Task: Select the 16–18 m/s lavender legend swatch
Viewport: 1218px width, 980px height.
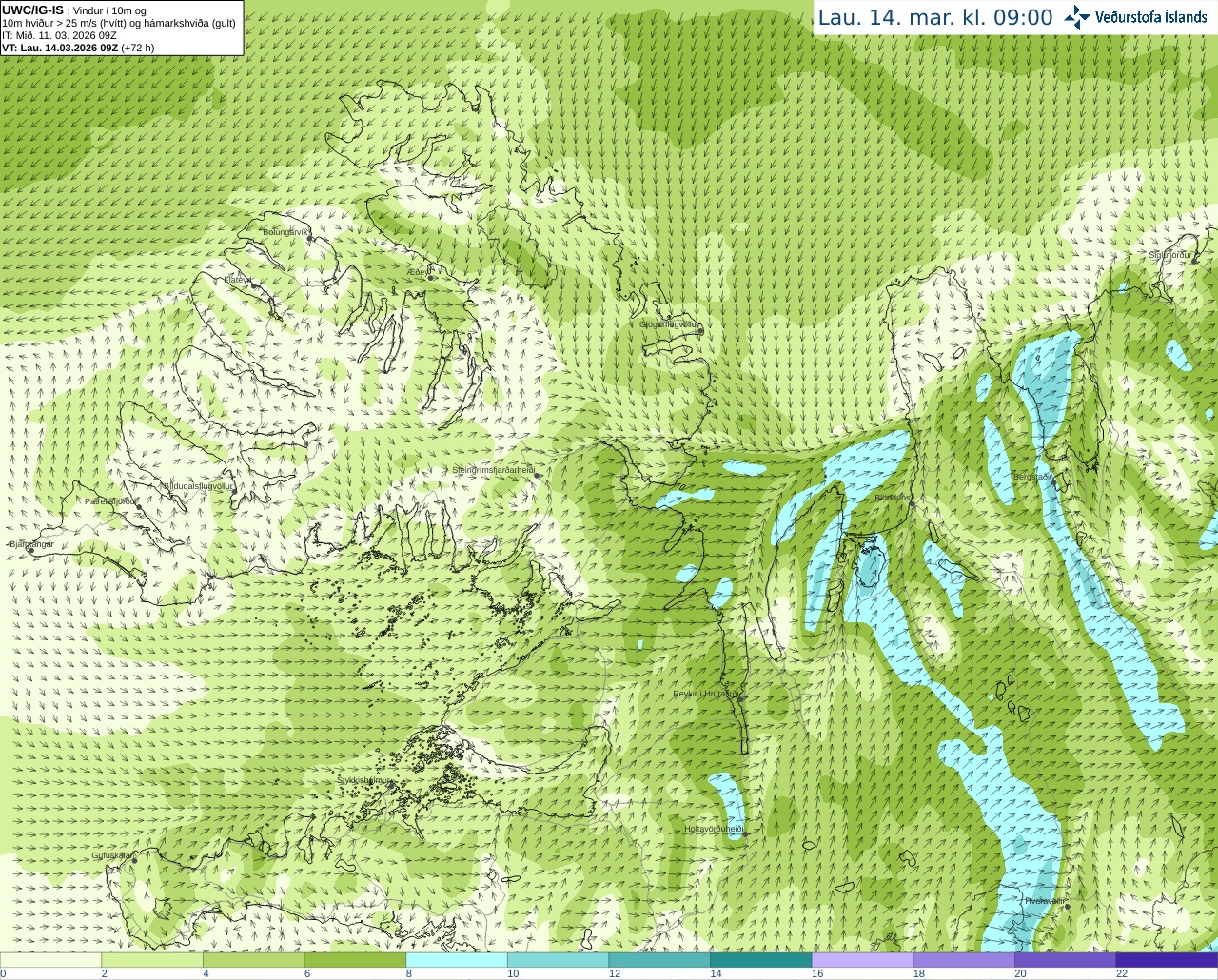Action: [x=862, y=959]
